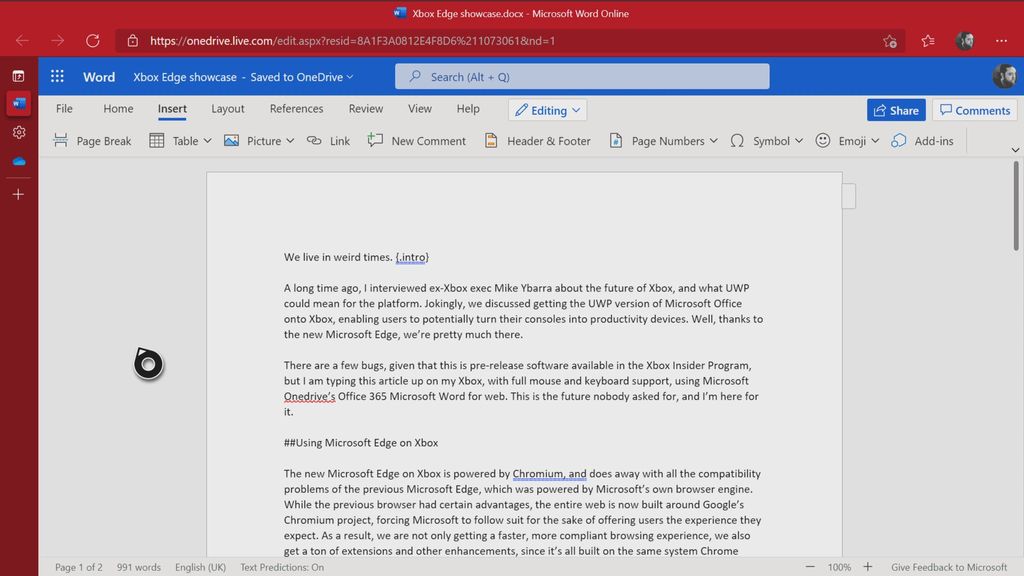1024x576 pixels.
Task: Open the Table dropdown
Action: (x=180, y=140)
